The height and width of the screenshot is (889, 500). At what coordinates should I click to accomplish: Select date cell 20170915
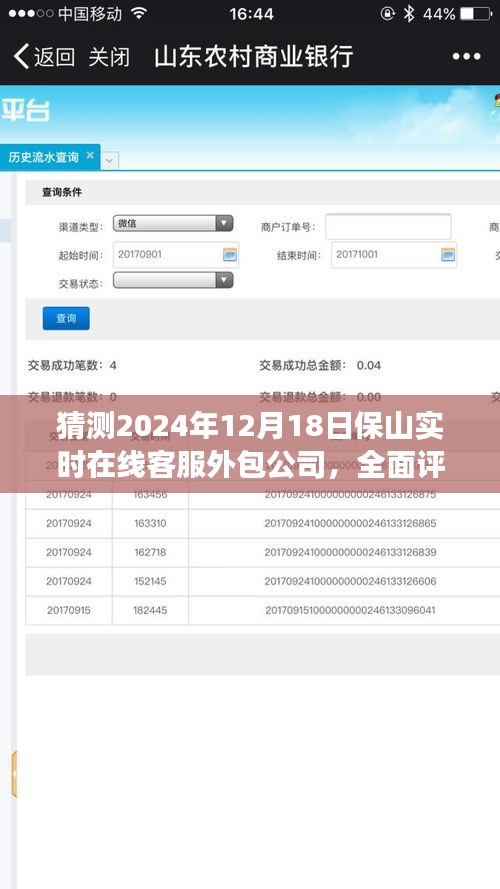(x=69, y=611)
